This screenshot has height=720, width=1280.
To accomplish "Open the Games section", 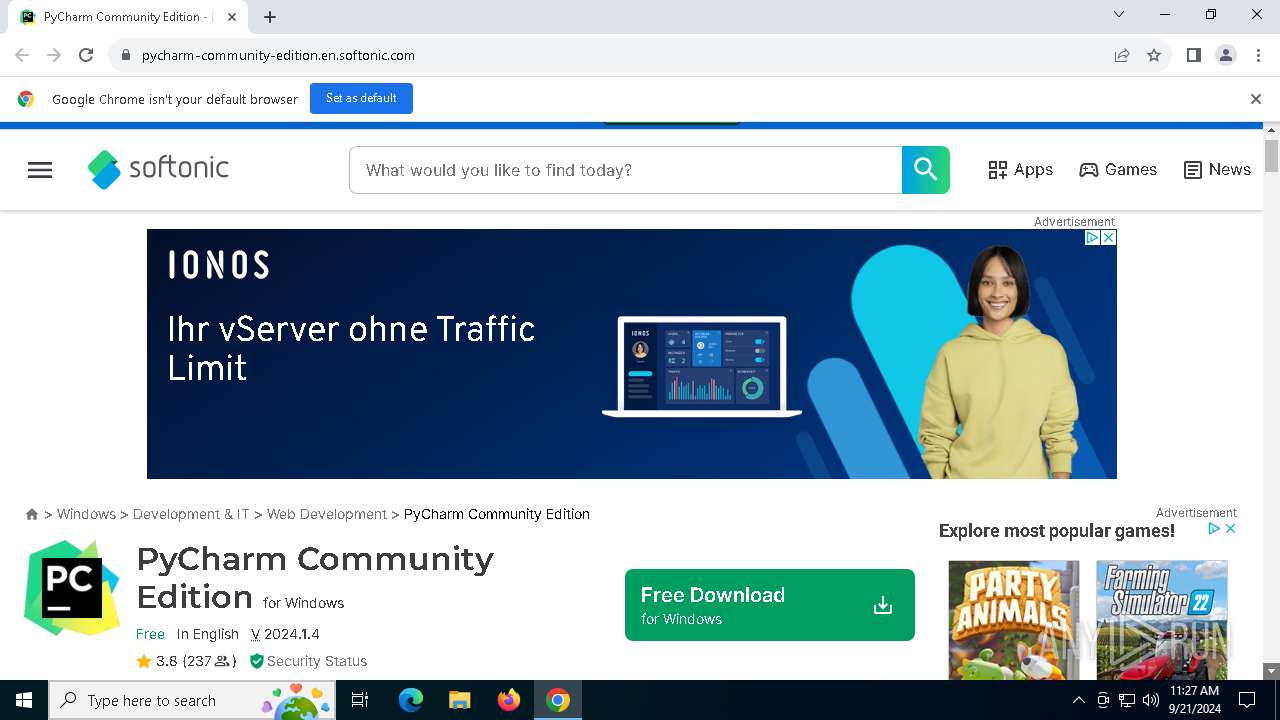I will click(x=1118, y=170).
